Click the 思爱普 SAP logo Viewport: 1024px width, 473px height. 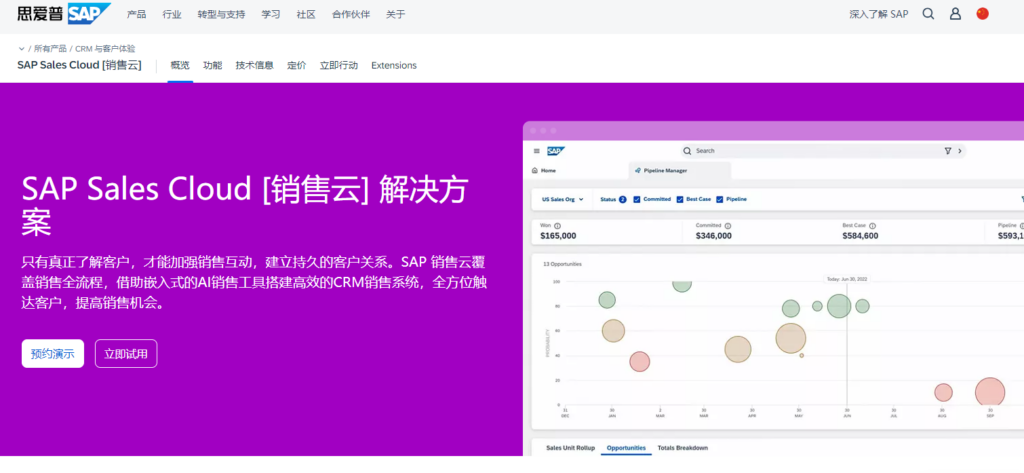pos(63,14)
